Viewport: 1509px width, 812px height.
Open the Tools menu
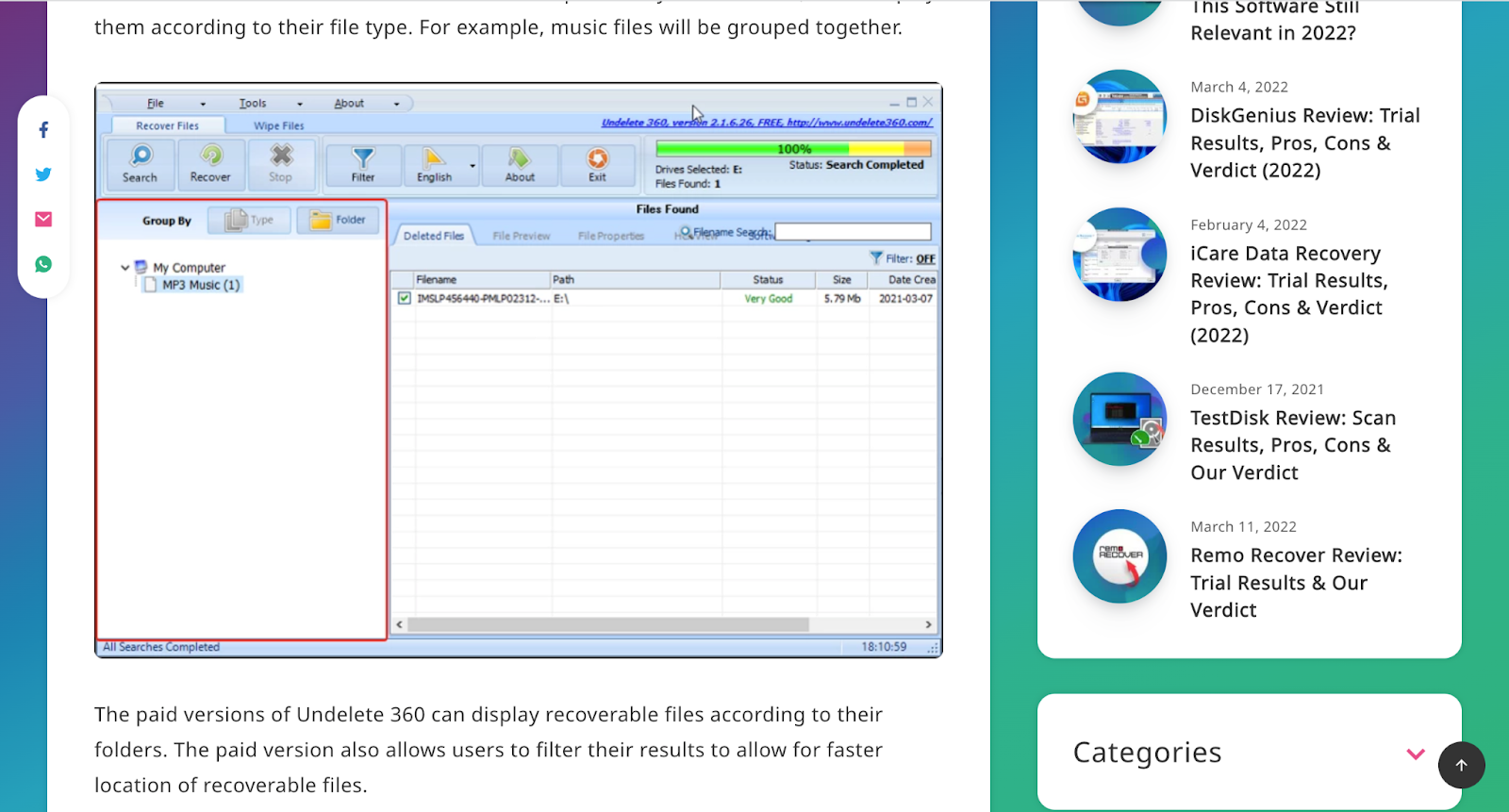[x=253, y=104]
